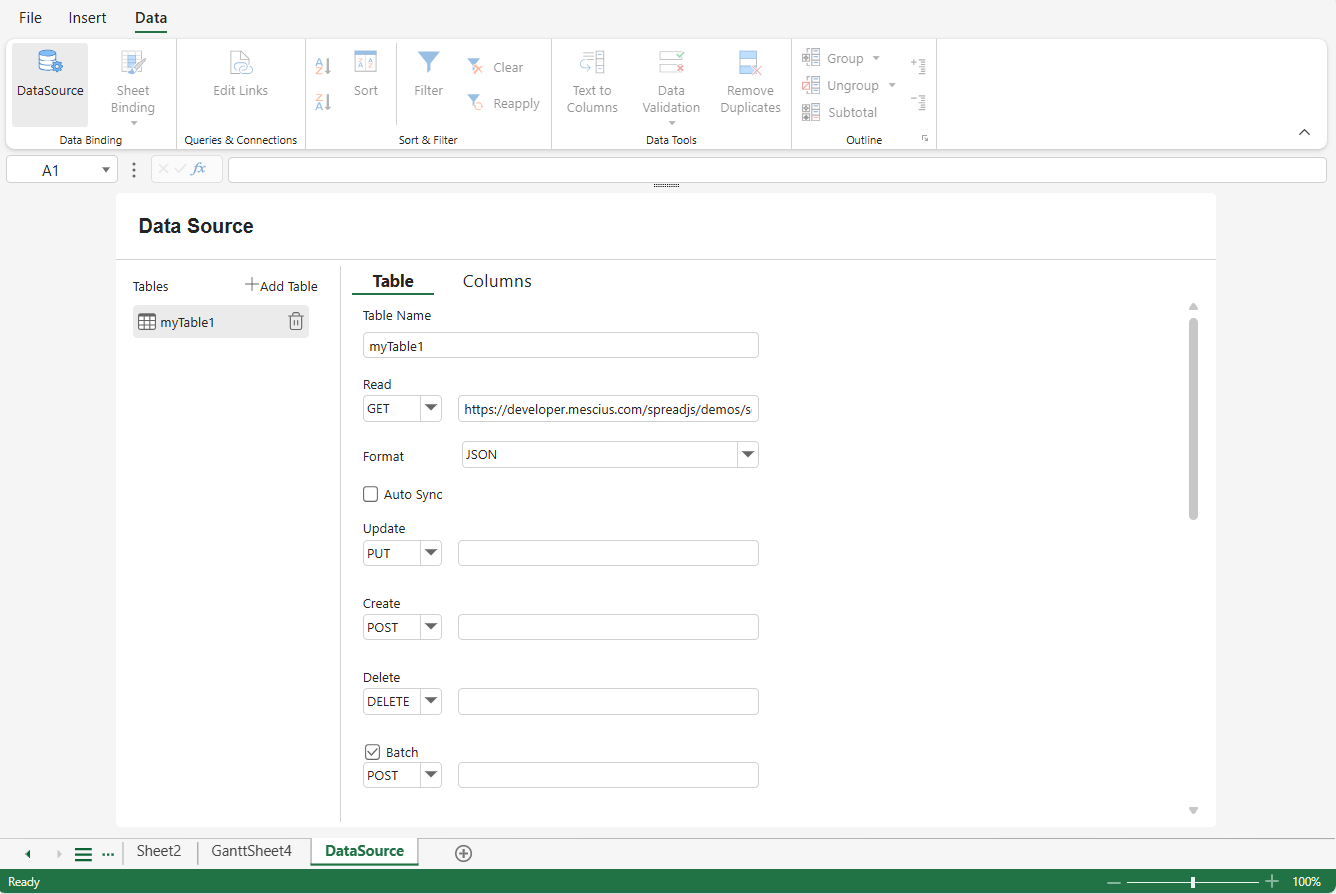The height and width of the screenshot is (894, 1336).
Task: Open formula bar options dots
Action: 134,170
